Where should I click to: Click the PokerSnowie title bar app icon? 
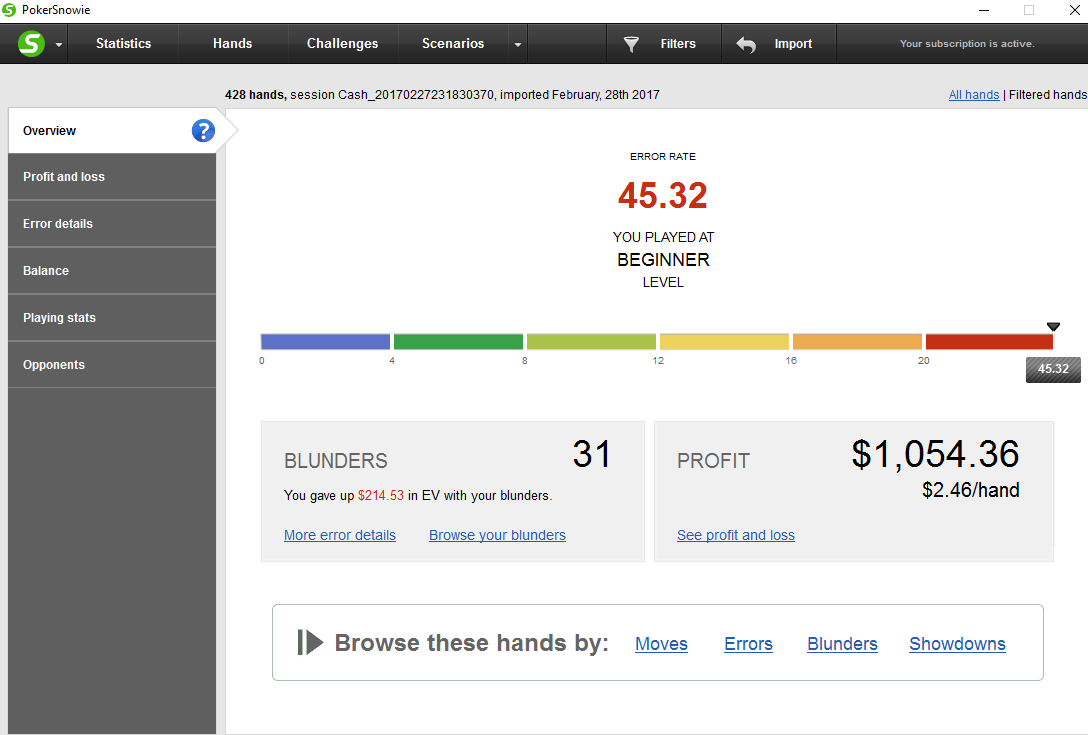[9, 10]
